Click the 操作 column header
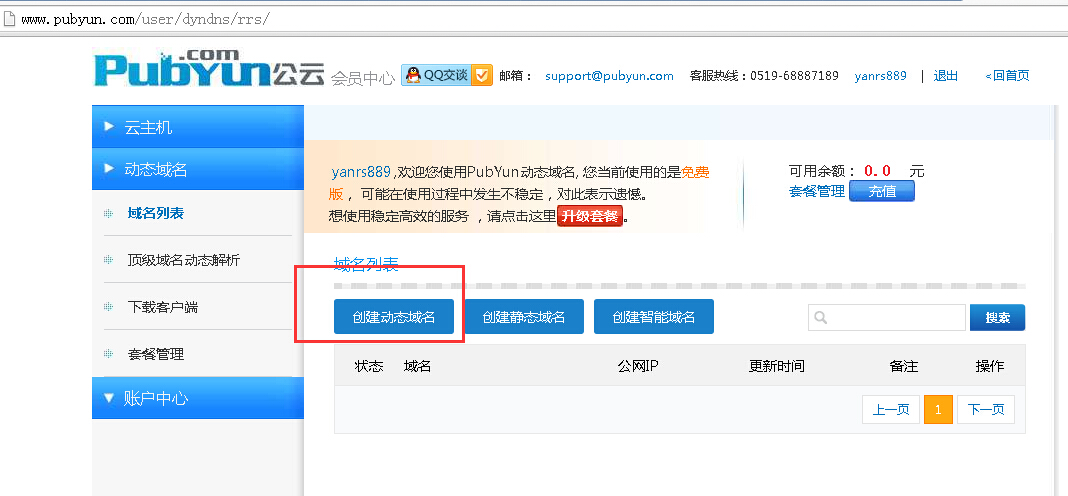The image size is (1068, 496). [990, 366]
